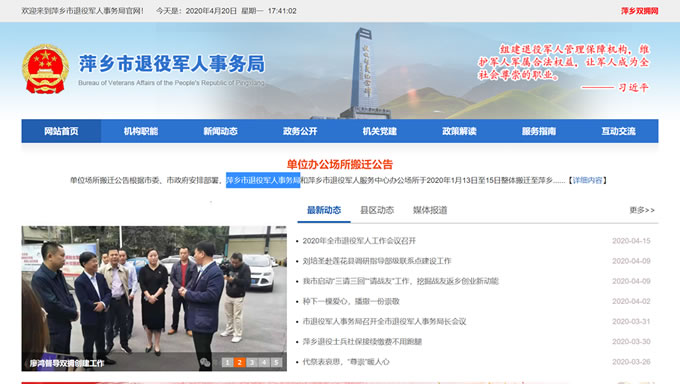Click the date 2020-03-26 in the news list
The image size is (680, 384).
pos(631,362)
